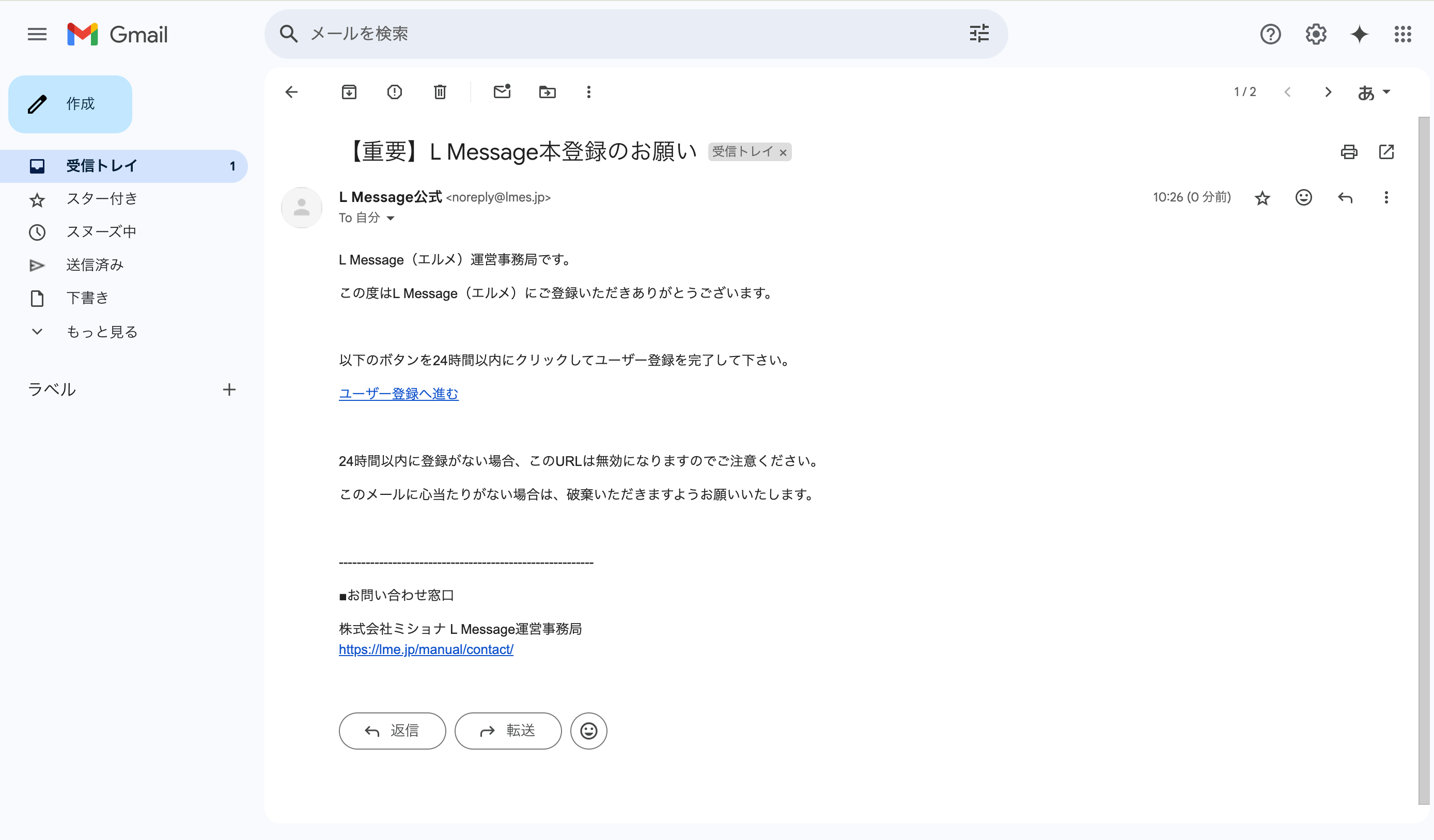Open Gemini sparkle icon
The image size is (1434, 840).
coord(1360,34)
